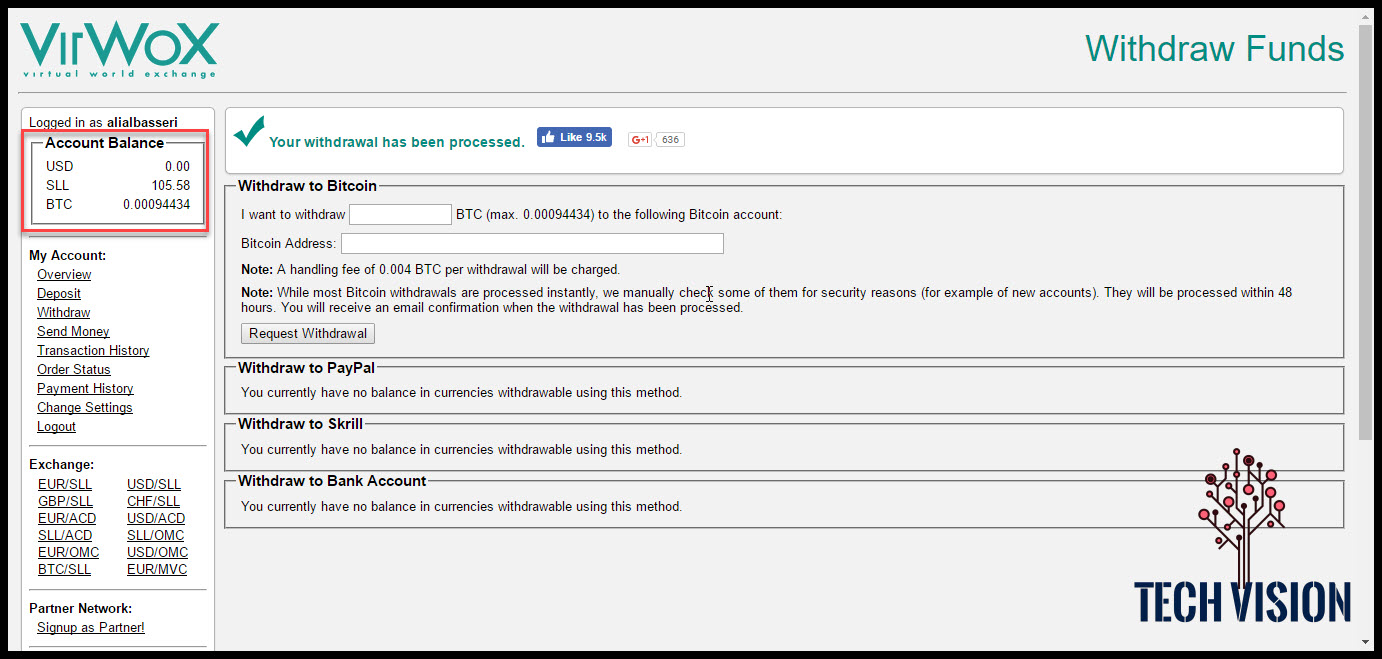
Task: Click the USD balance value 0.00
Action: [x=178, y=166]
